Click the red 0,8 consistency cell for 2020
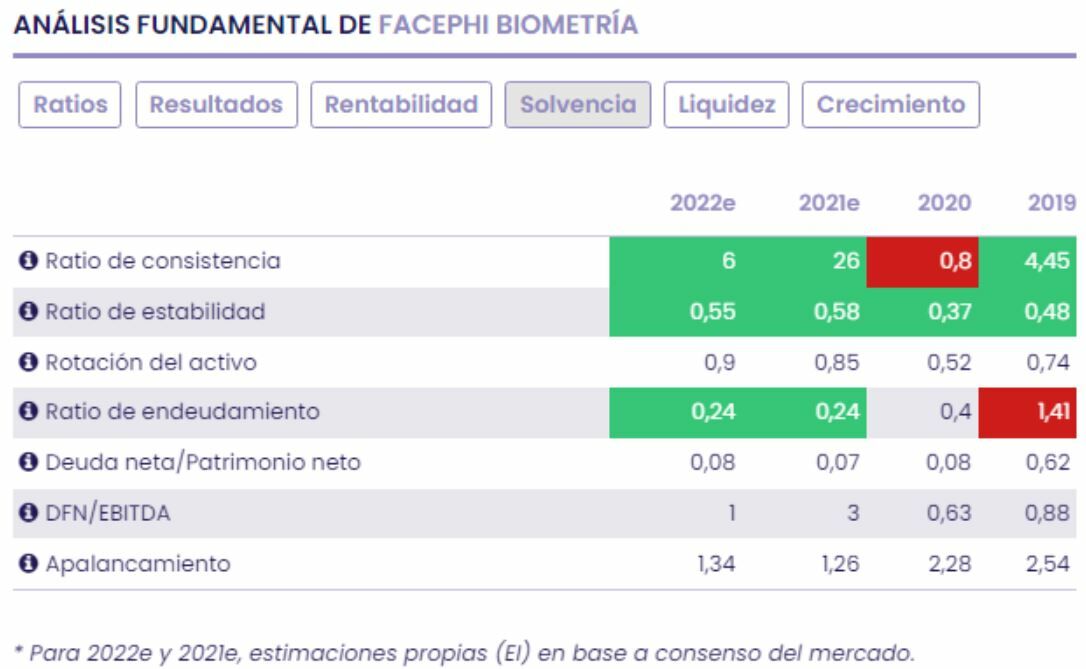 (922, 262)
